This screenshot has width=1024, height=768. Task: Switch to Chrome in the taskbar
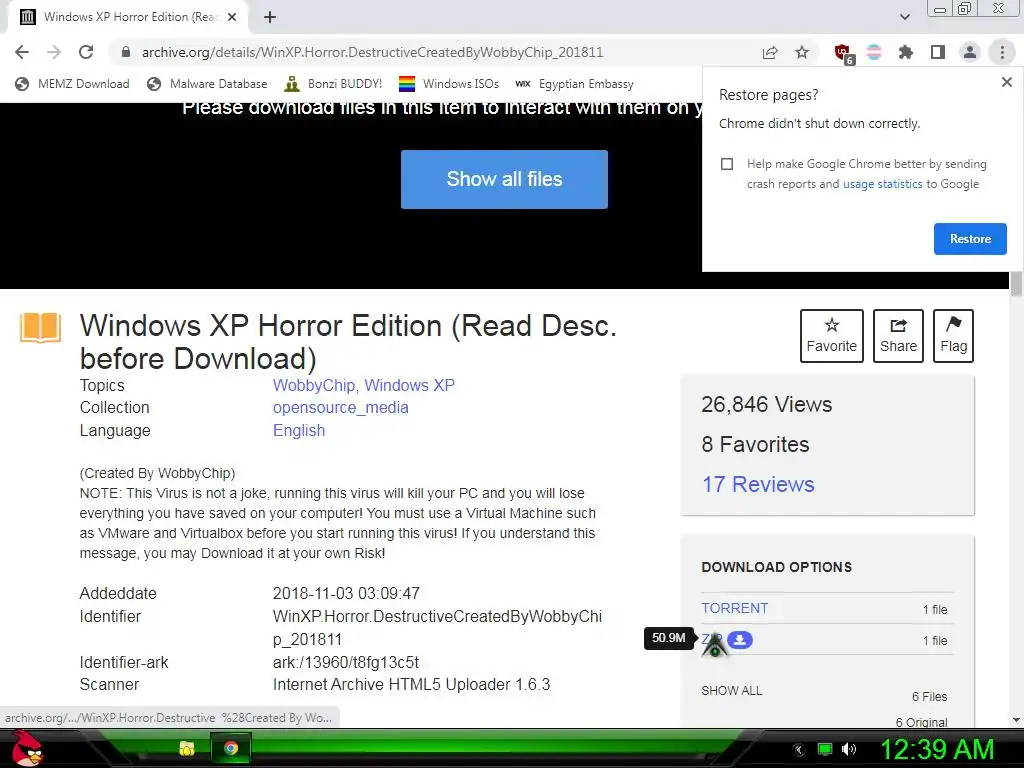[x=231, y=748]
